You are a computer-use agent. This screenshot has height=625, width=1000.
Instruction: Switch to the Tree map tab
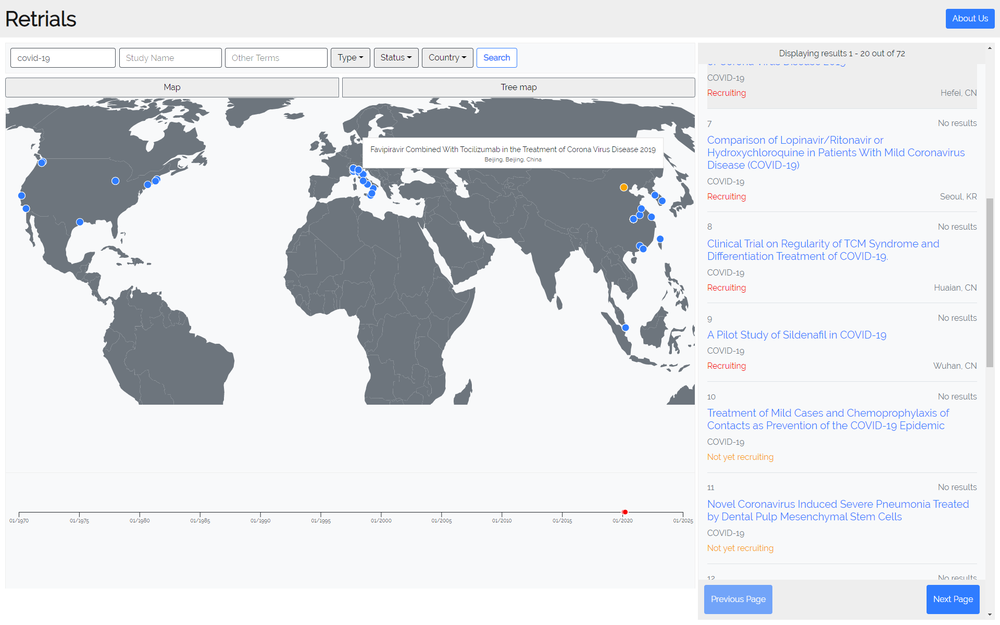coord(518,88)
